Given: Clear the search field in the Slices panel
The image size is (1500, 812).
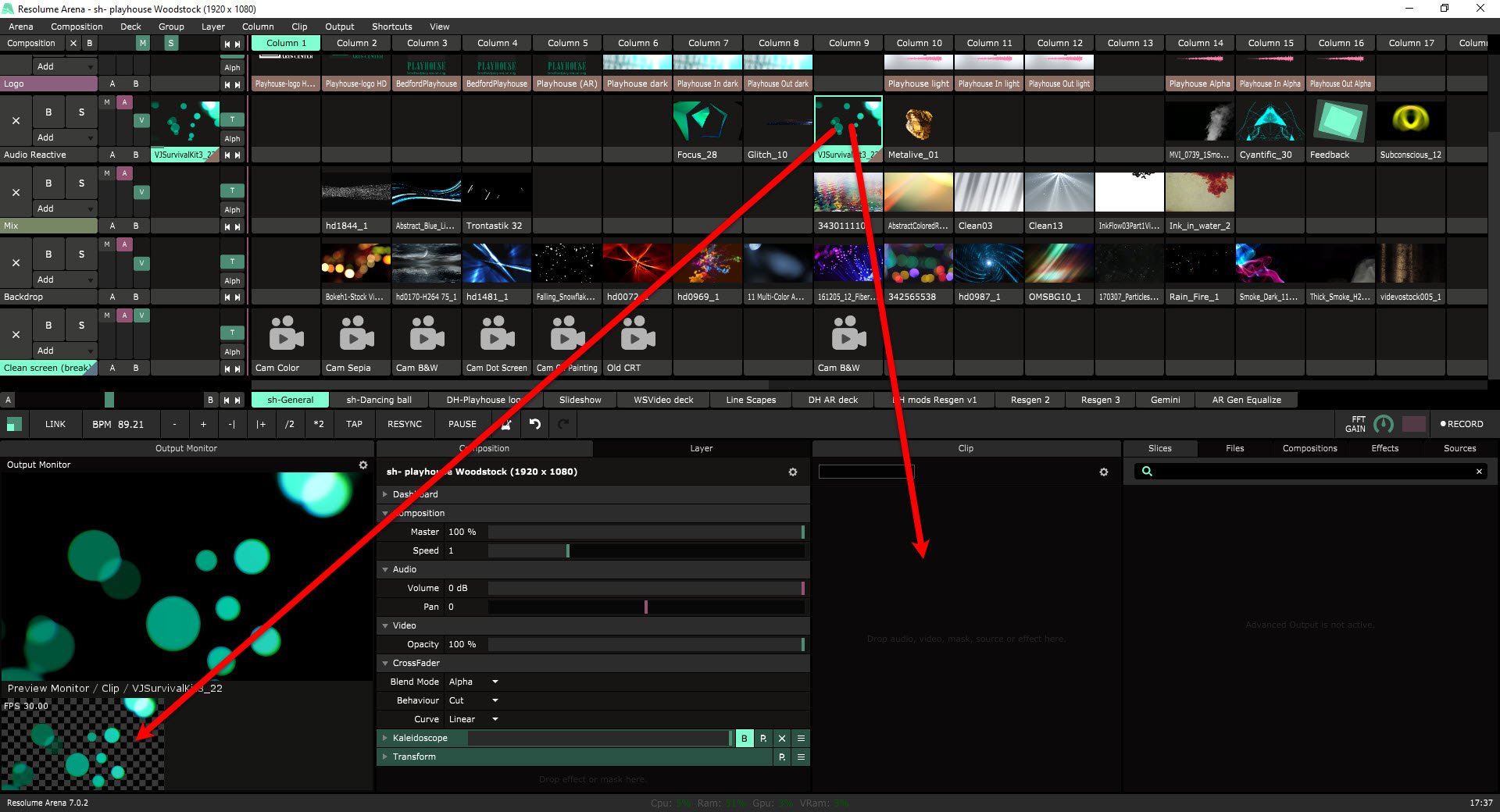Looking at the screenshot, I should coord(1479,472).
